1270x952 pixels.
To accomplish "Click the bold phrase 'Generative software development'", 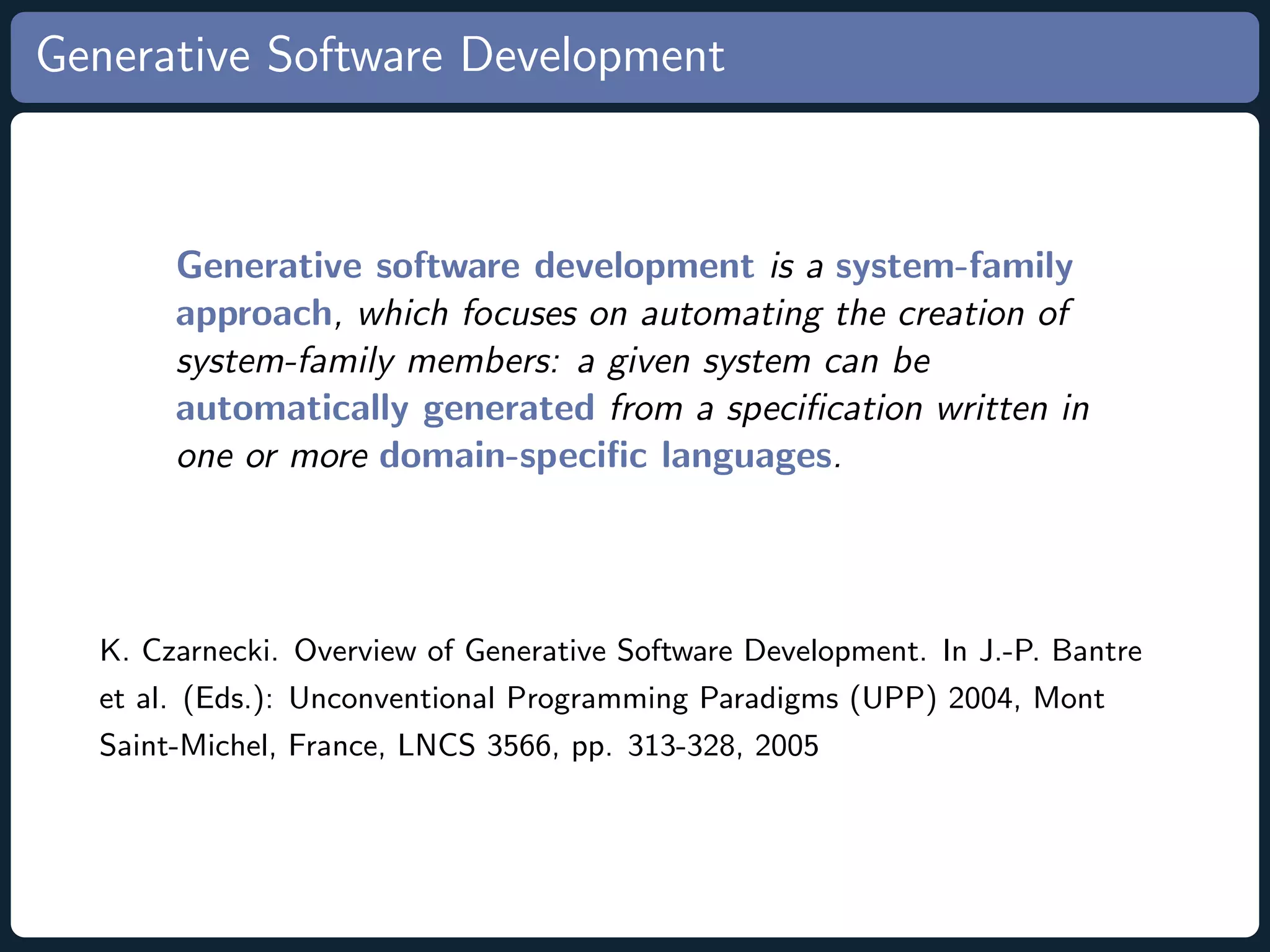I will [x=465, y=267].
